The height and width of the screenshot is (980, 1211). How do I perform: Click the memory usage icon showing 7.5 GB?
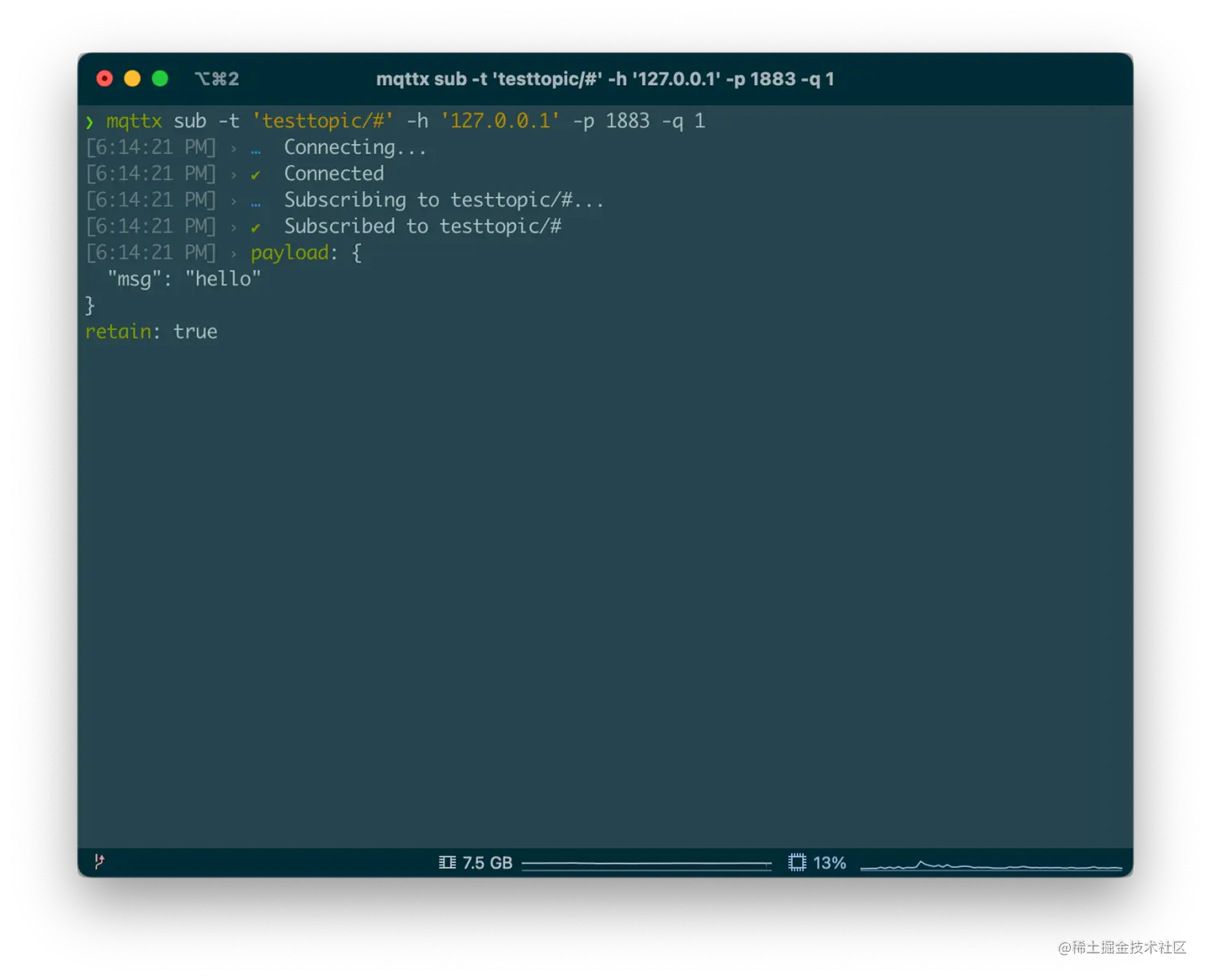tap(448, 862)
